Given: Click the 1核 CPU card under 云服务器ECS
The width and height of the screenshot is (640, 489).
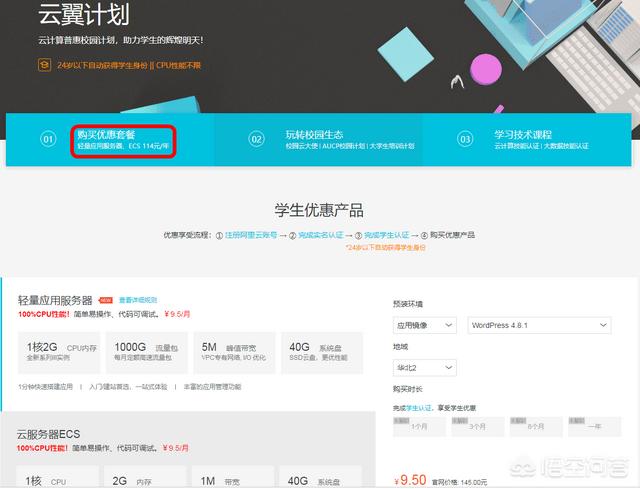Looking at the screenshot, I should click(x=58, y=477).
